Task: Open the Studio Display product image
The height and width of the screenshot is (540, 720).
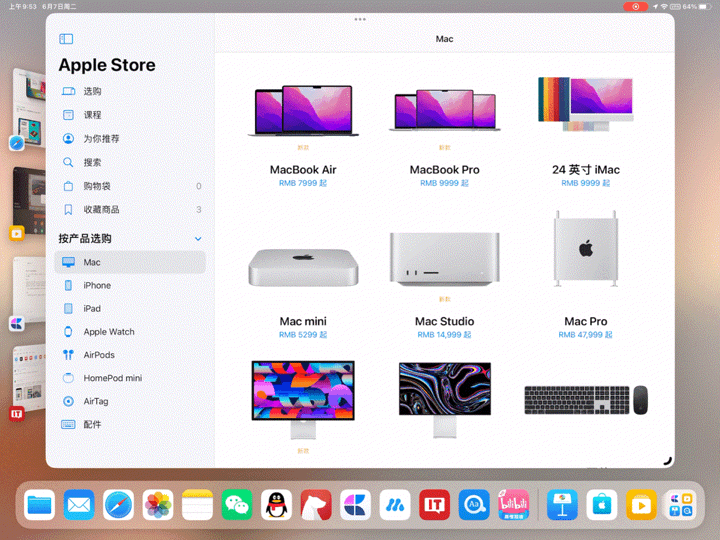Action: click(x=303, y=399)
